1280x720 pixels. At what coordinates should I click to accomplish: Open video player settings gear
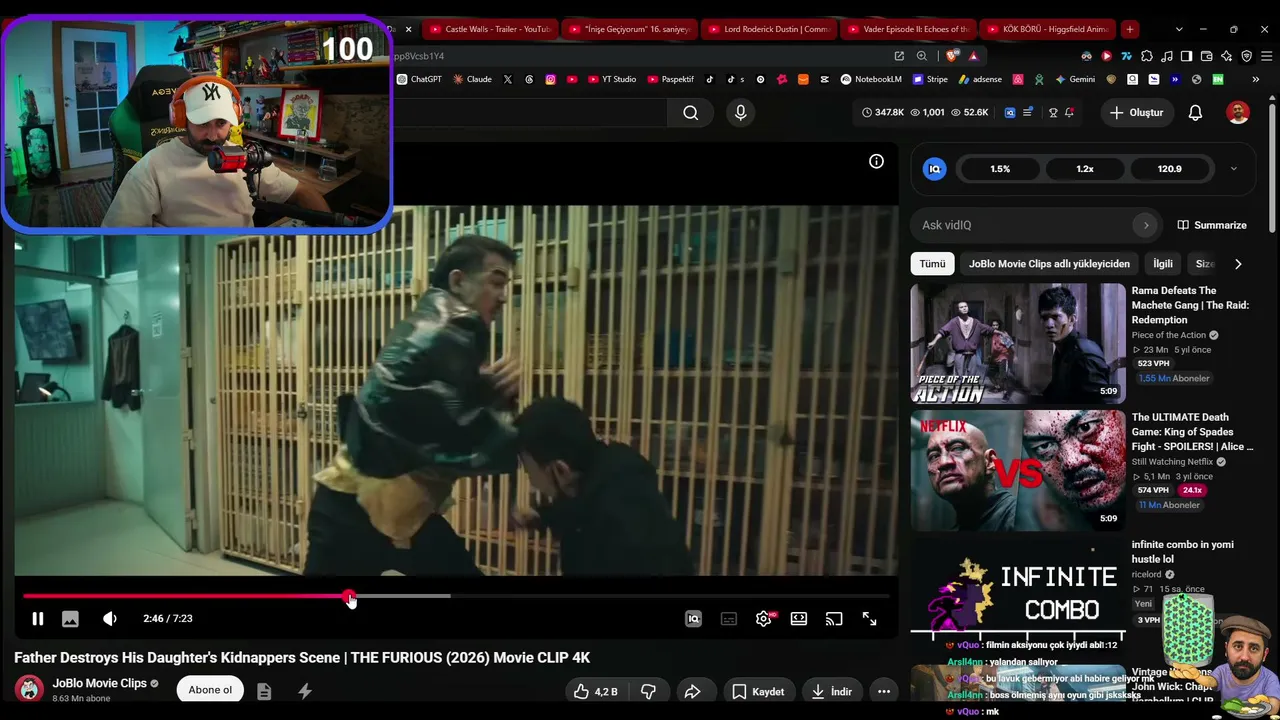(x=763, y=619)
